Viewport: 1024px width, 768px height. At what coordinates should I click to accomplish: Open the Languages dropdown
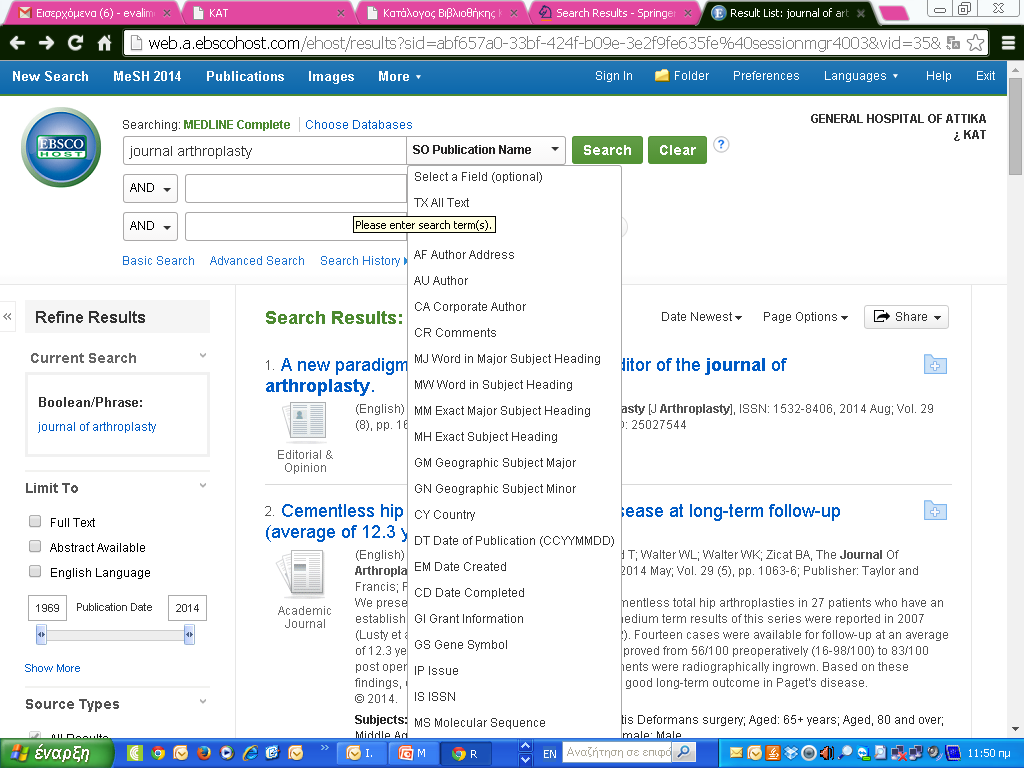[x=861, y=76]
